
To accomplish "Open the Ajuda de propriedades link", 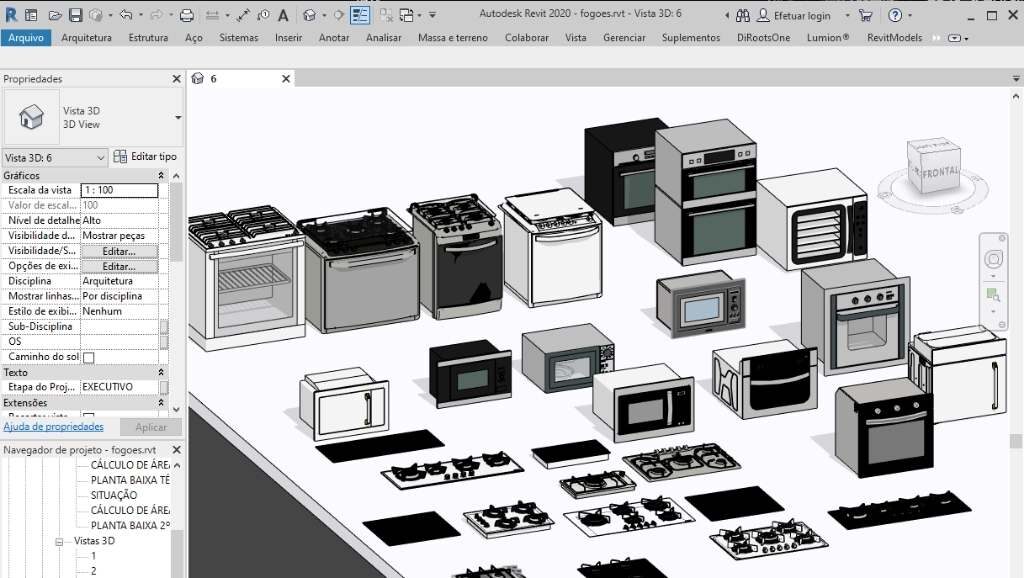I will 53,427.
